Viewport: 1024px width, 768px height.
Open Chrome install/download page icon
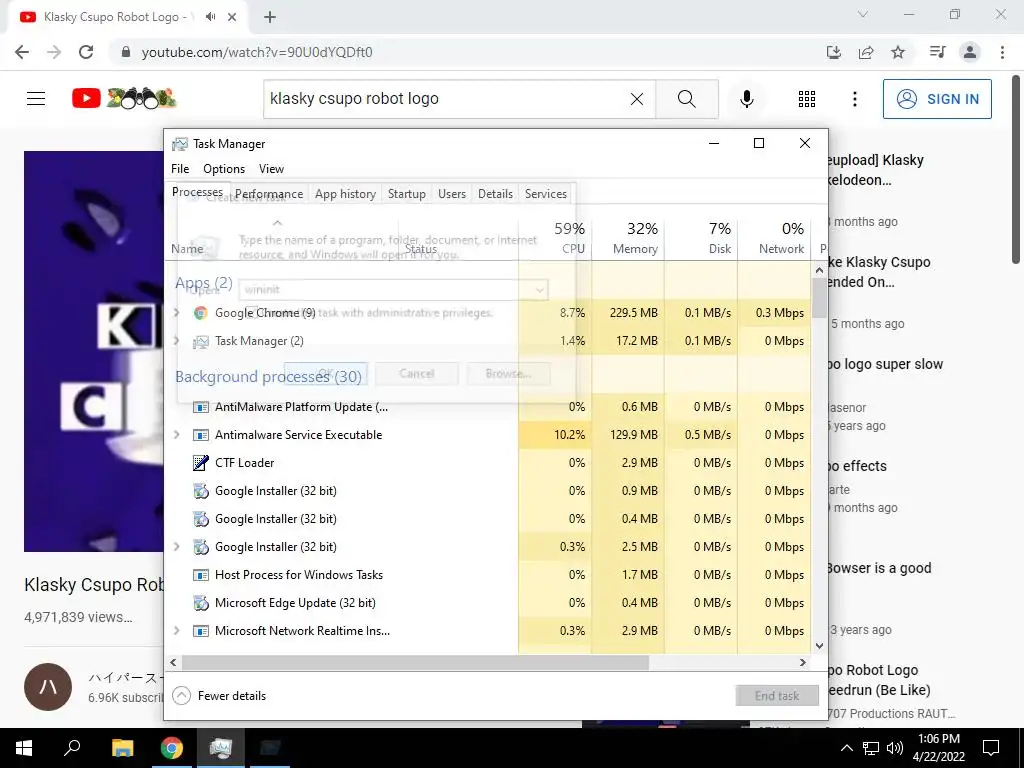pyautogui.click(x=833, y=52)
